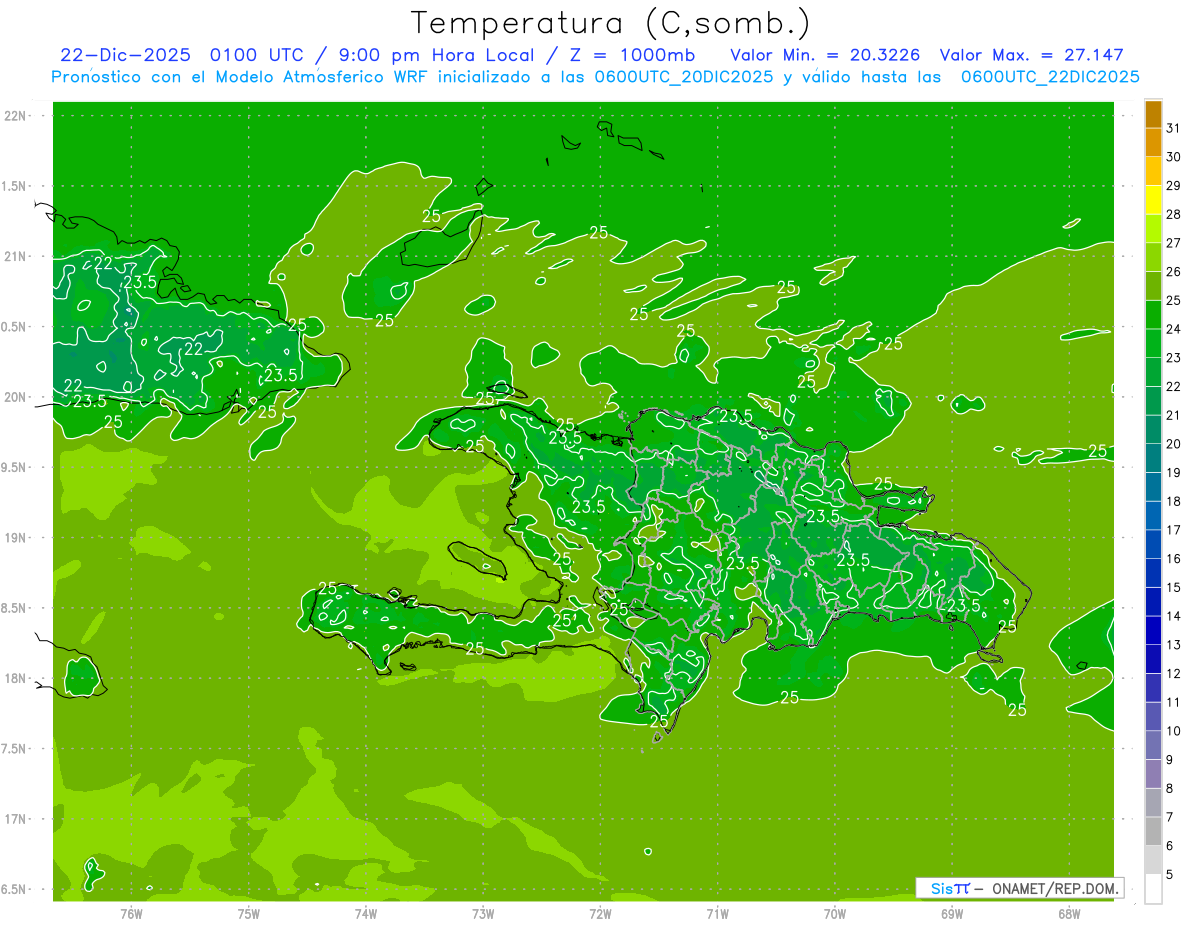Click the island outline at 18N on left edge
The width and height of the screenshot is (1200, 927).
pyautogui.click(x=80, y=676)
